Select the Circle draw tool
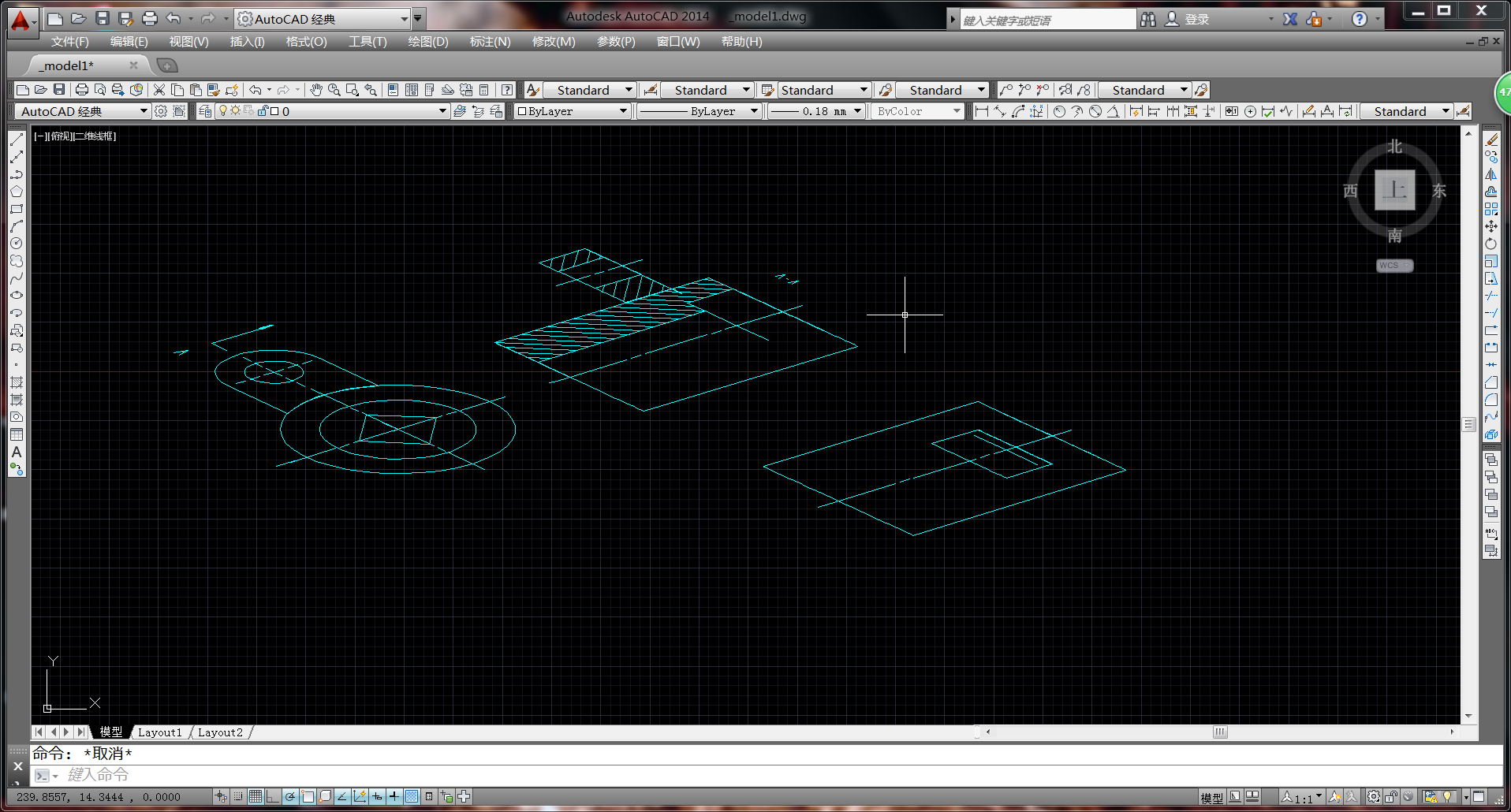 point(17,244)
